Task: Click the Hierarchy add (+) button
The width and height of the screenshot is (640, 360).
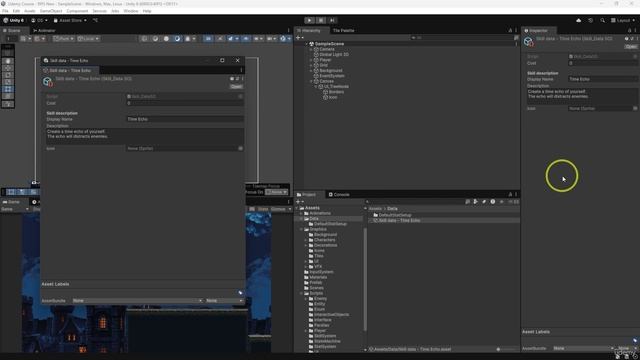Action: point(299,38)
